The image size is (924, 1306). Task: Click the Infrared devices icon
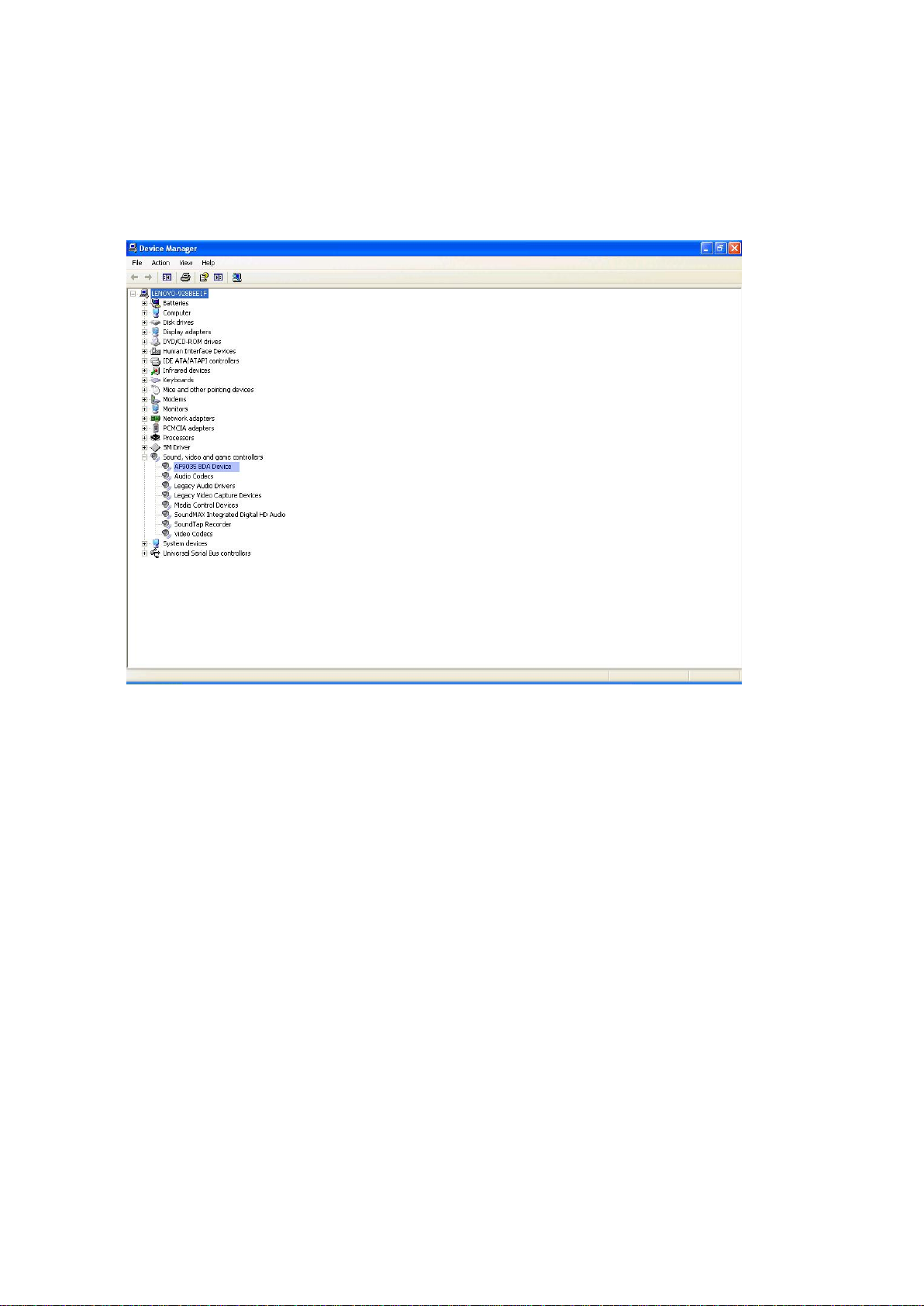[x=155, y=370]
